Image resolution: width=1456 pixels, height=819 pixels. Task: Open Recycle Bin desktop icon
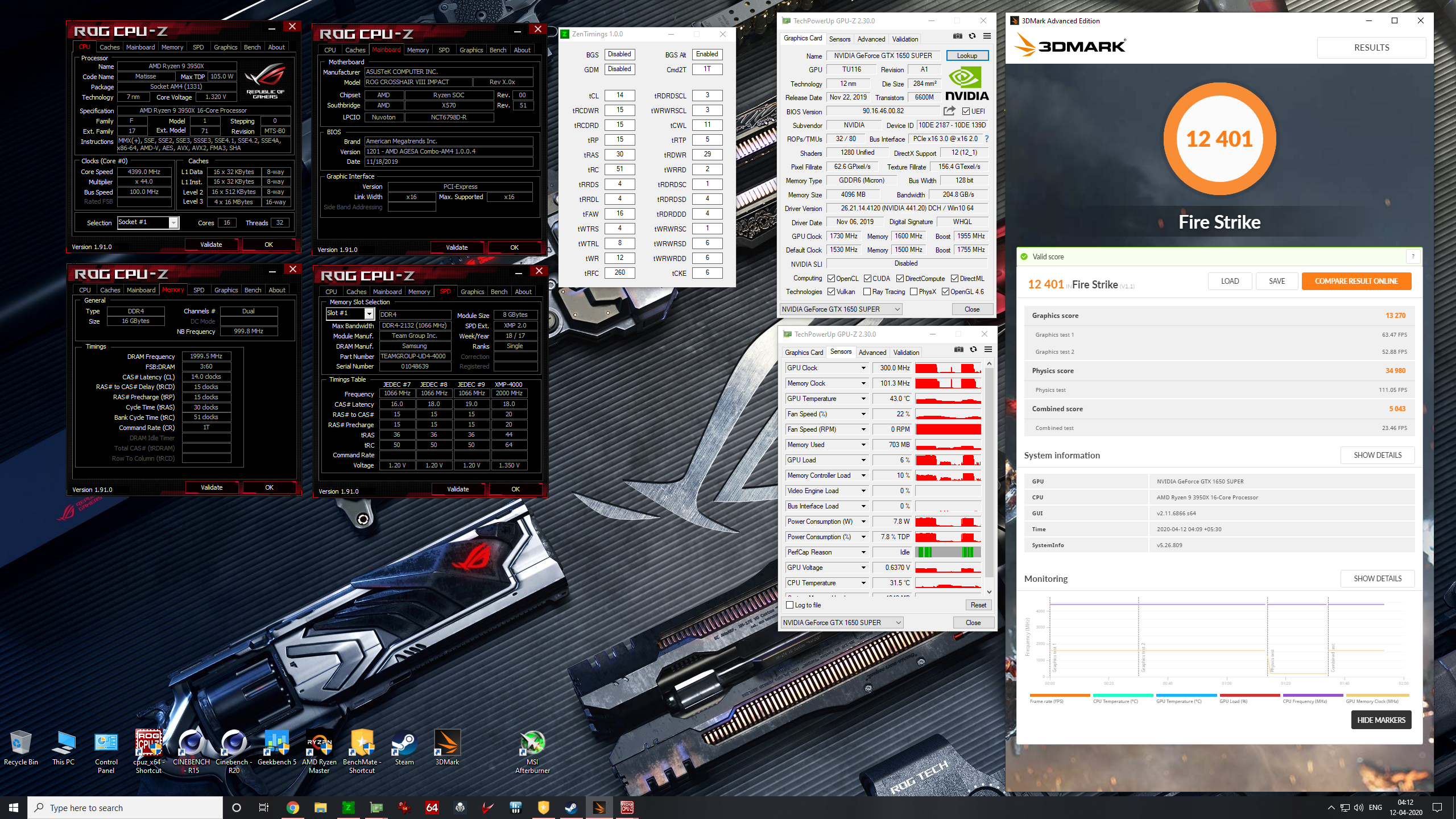21,748
